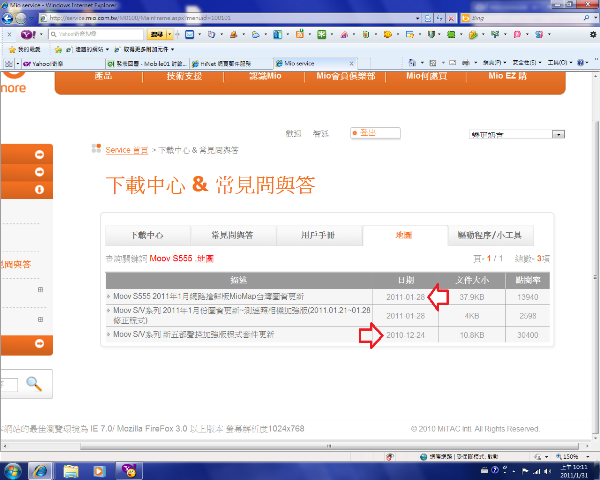This screenshot has width=600, height=480.
Task: Click the volume speaker tray icon
Action: [548, 471]
